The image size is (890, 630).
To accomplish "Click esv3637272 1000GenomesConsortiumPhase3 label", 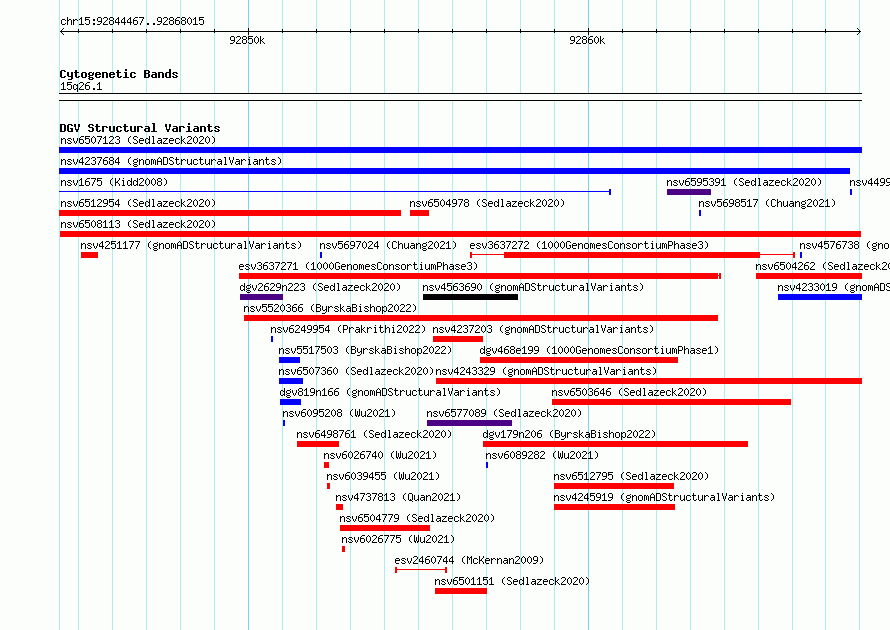I will pos(589,245).
